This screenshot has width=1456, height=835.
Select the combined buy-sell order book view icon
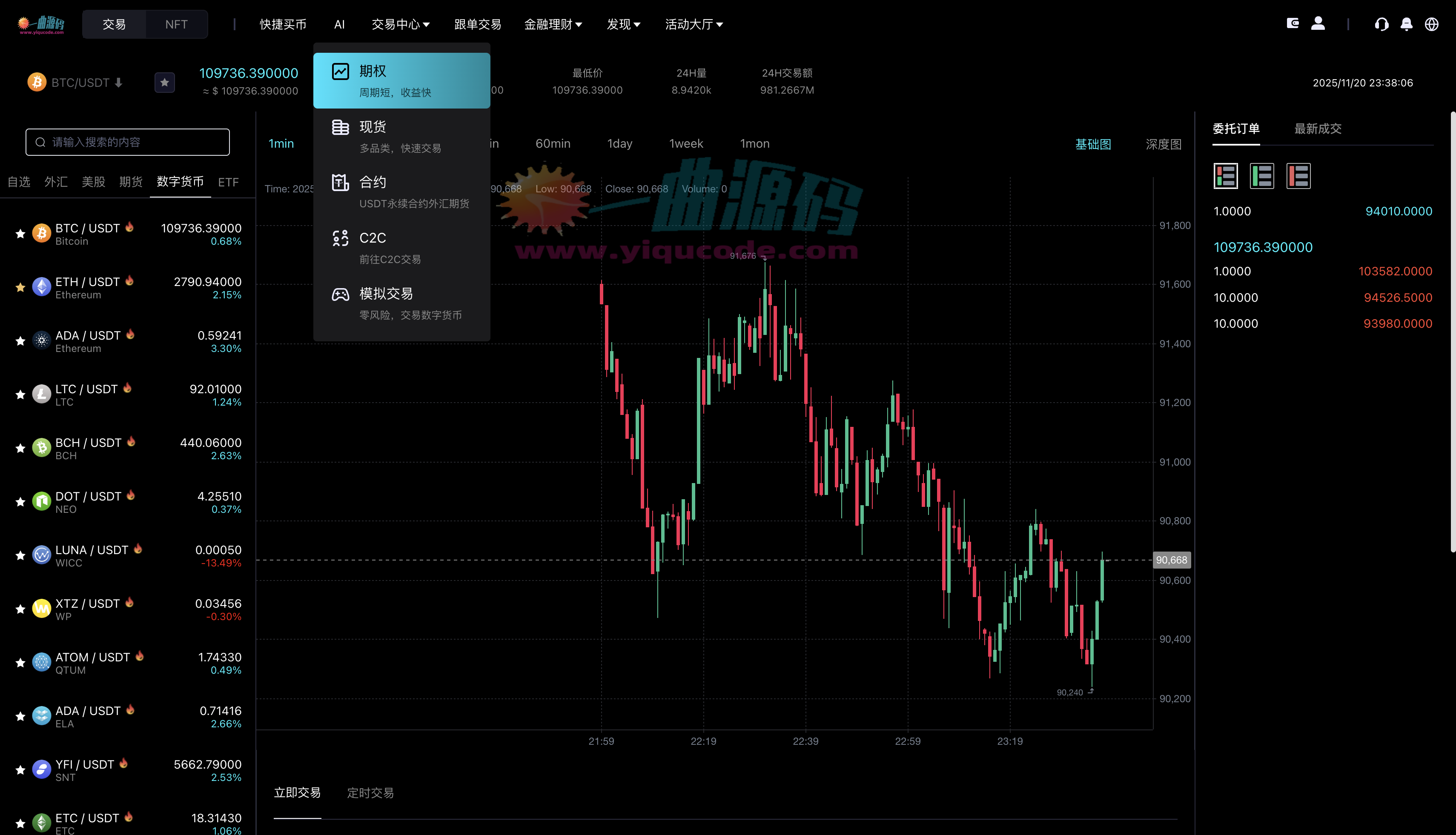1225,176
